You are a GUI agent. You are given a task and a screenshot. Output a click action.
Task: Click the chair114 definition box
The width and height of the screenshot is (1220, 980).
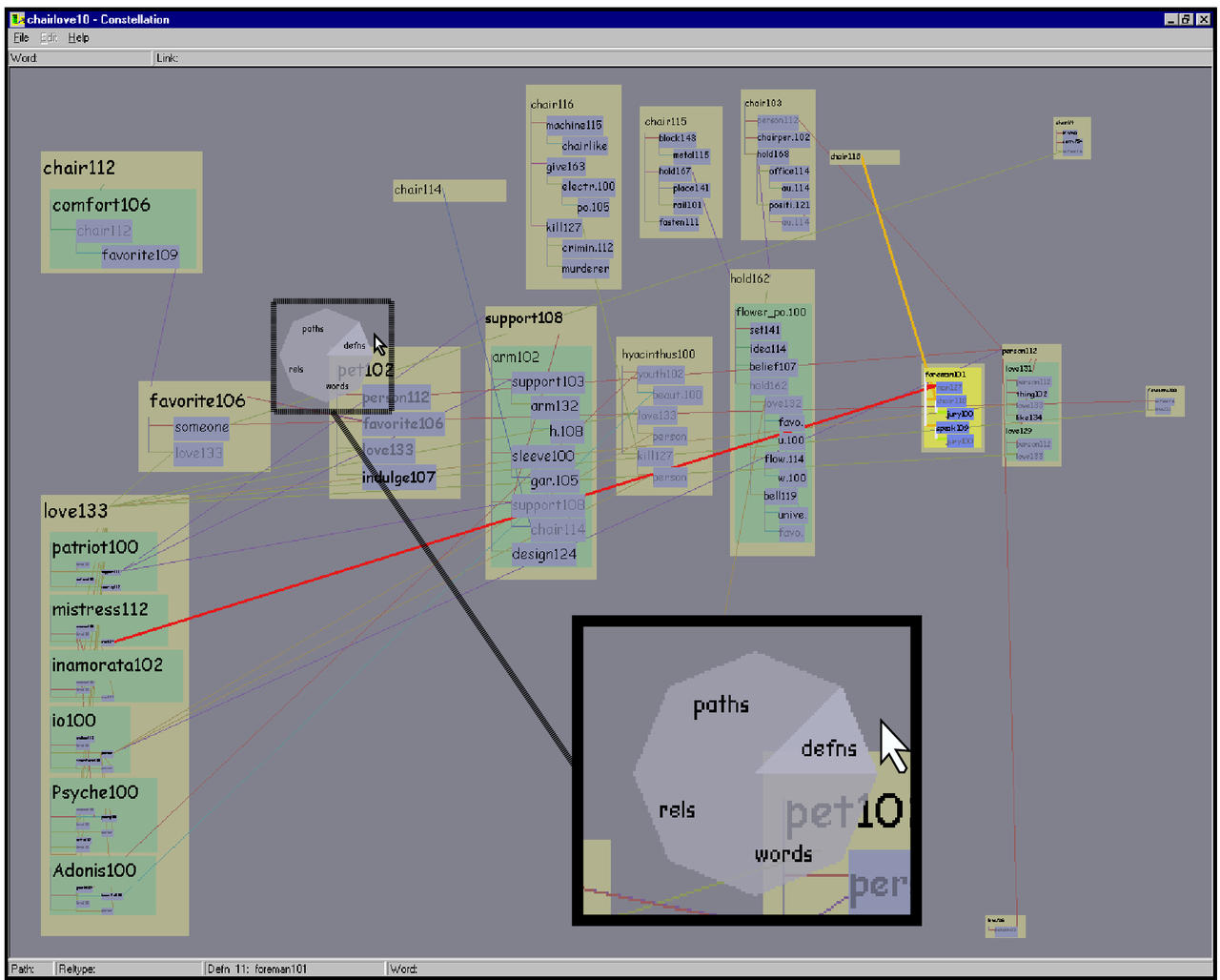tap(449, 190)
